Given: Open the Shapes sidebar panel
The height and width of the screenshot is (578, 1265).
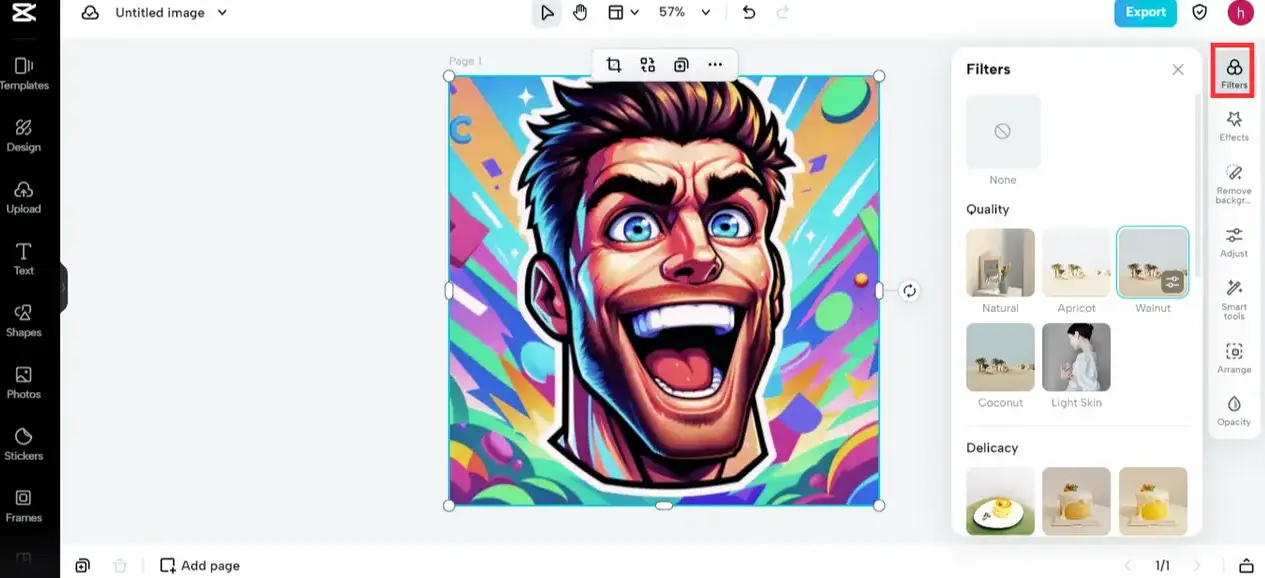Looking at the screenshot, I should coord(24,321).
